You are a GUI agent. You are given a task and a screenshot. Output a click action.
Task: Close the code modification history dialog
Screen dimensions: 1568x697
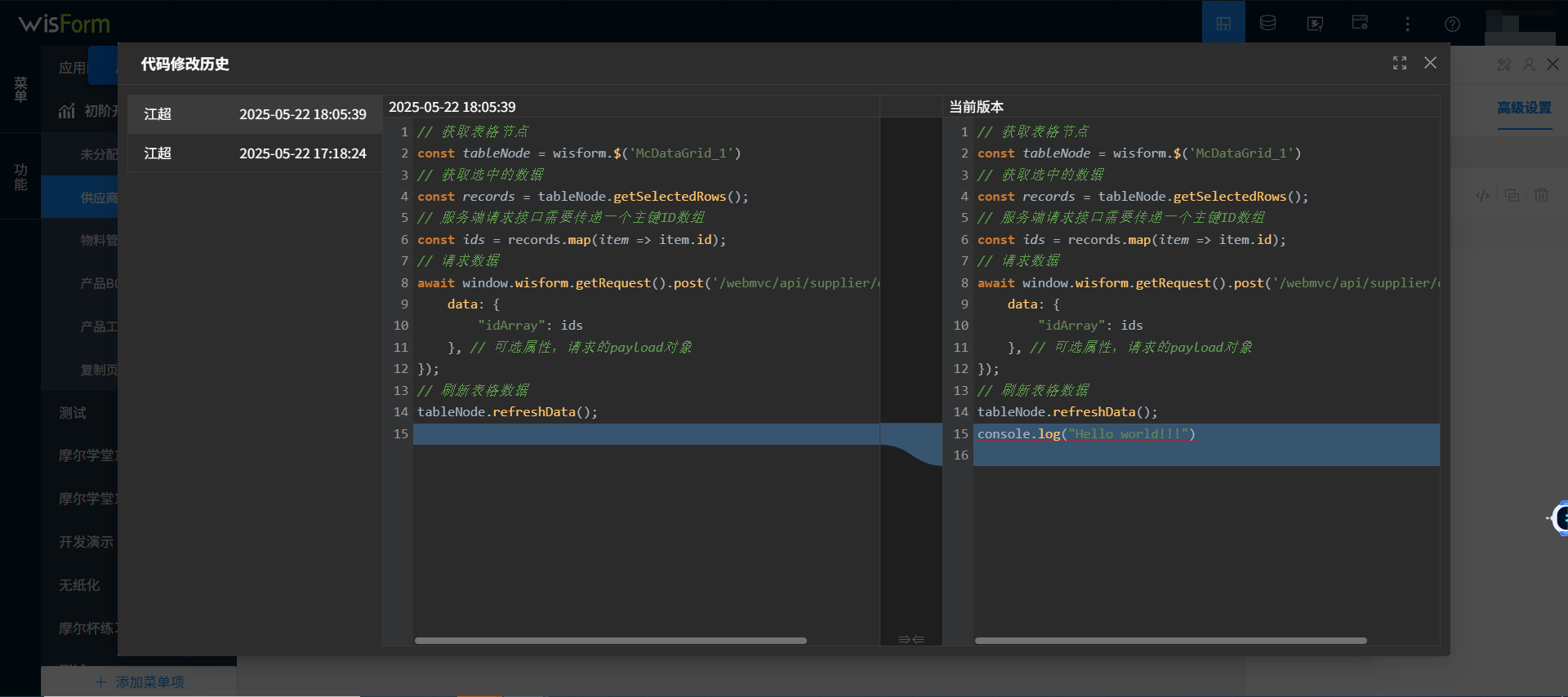1430,63
